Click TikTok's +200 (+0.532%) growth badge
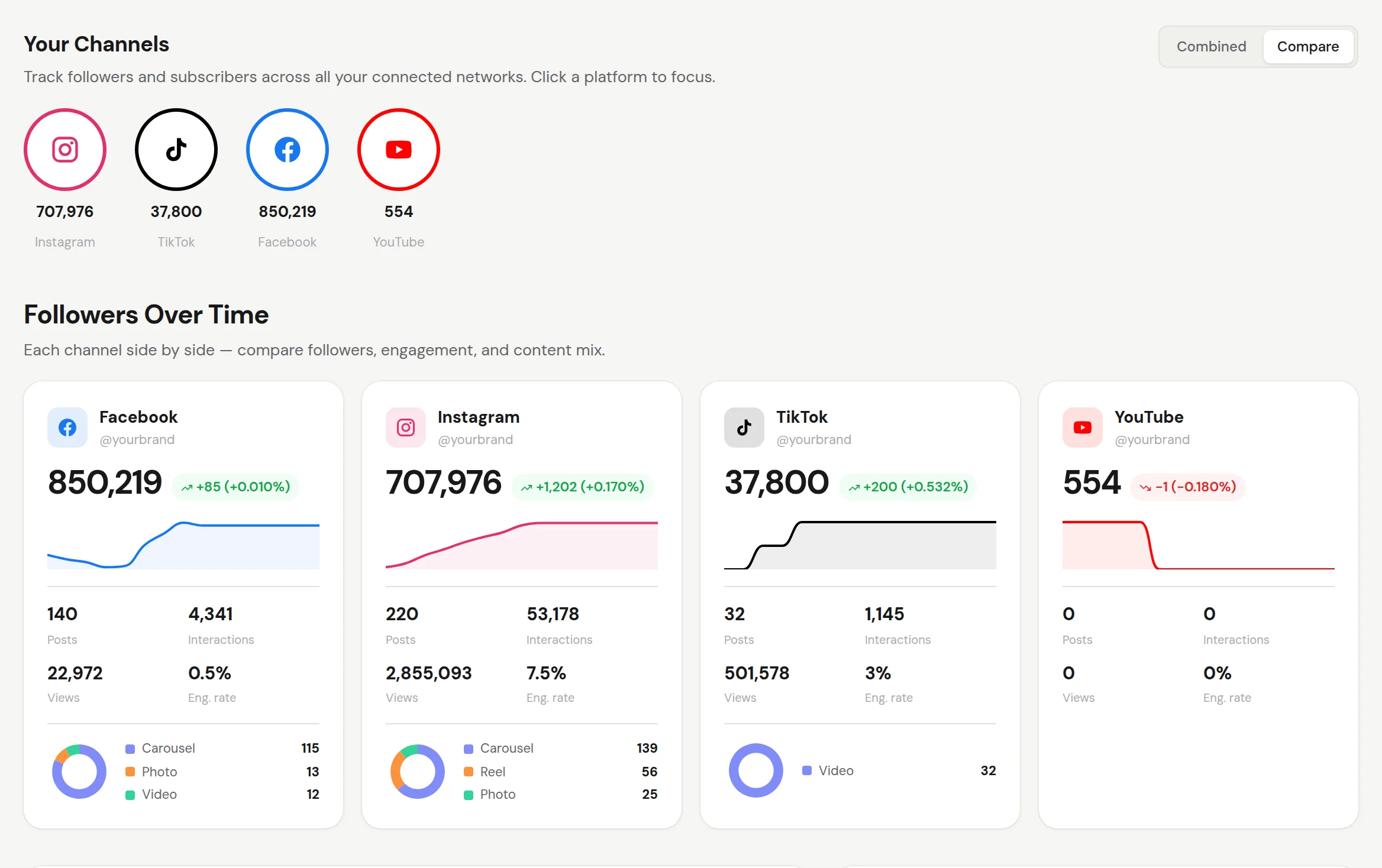 click(x=908, y=487)
